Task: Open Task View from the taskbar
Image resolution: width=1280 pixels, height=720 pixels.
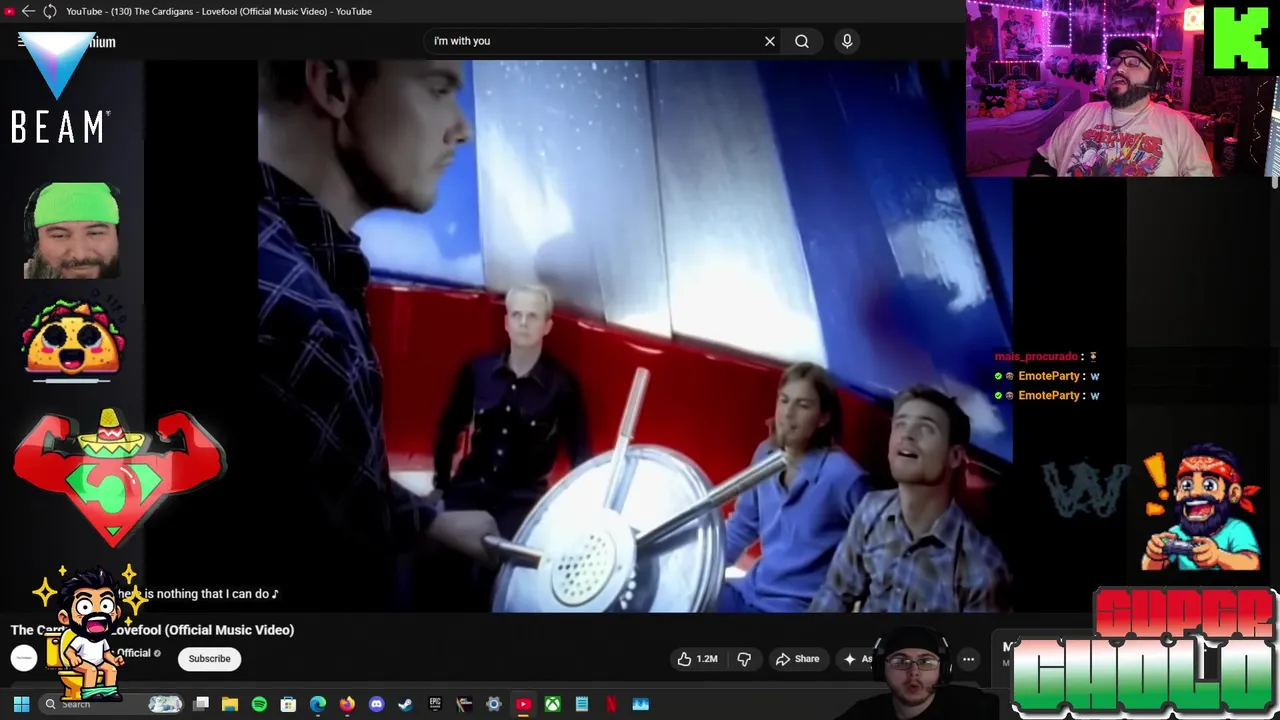Action: click(x=201, y=704)
